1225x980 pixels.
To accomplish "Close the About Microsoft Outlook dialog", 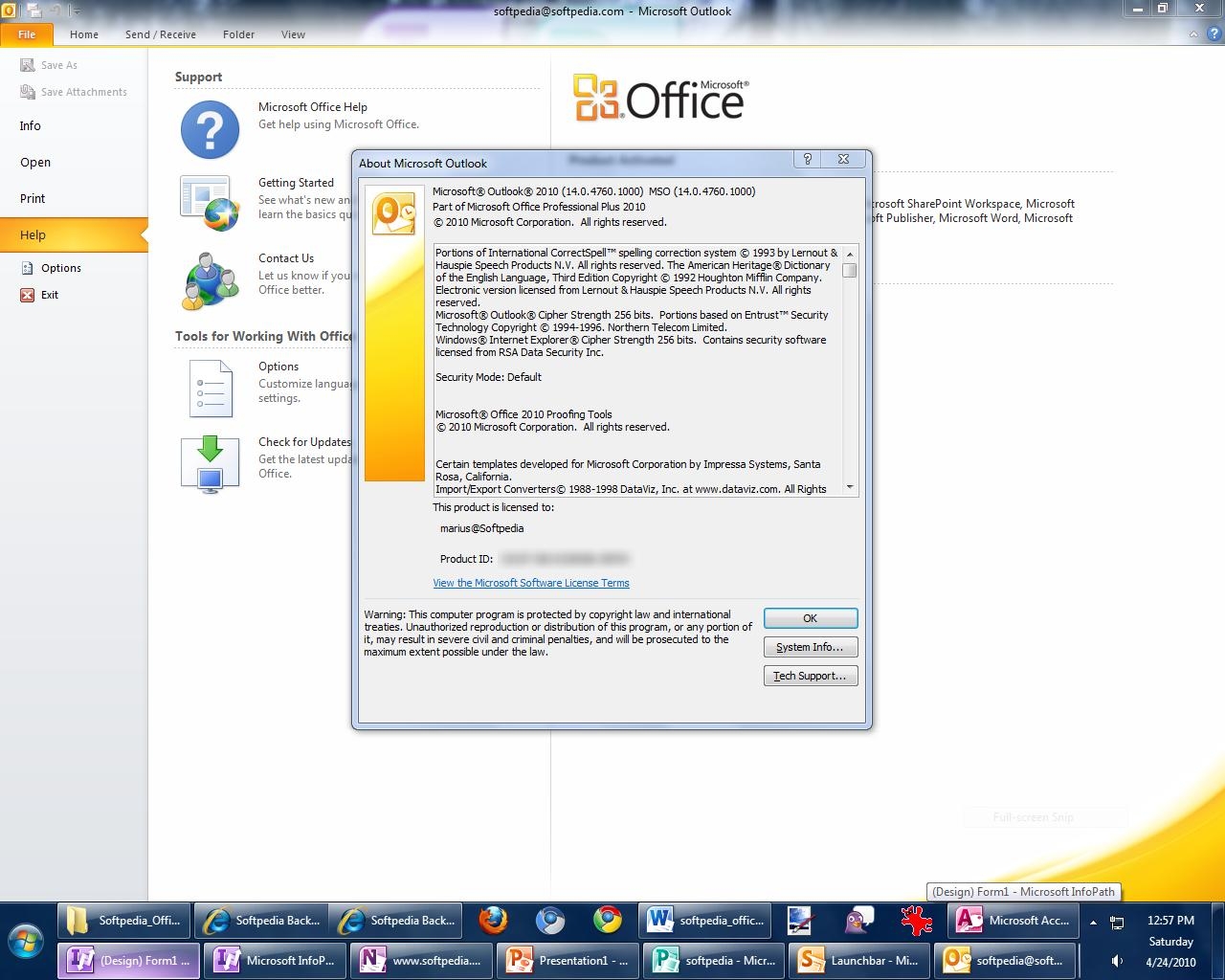I will tap(843, 159).
